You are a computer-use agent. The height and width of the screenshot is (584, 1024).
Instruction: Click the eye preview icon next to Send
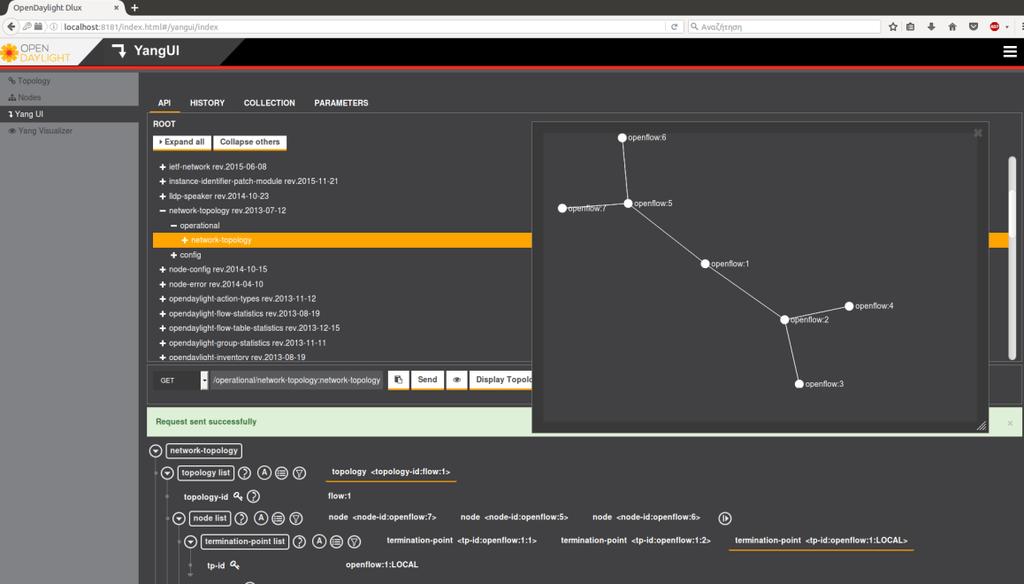coord(456,380)
